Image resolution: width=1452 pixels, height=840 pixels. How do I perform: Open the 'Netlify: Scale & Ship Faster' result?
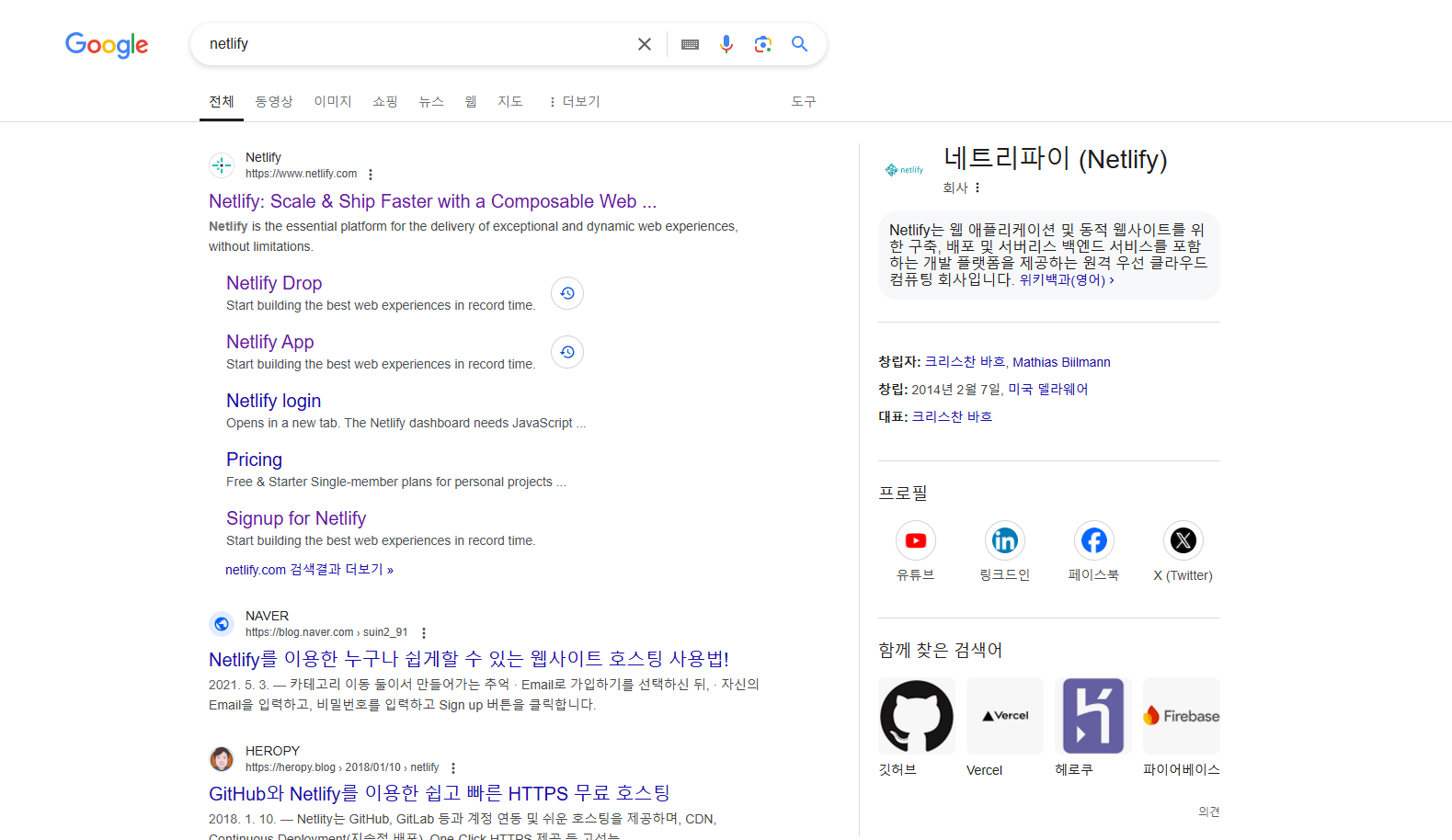point(432,201)
